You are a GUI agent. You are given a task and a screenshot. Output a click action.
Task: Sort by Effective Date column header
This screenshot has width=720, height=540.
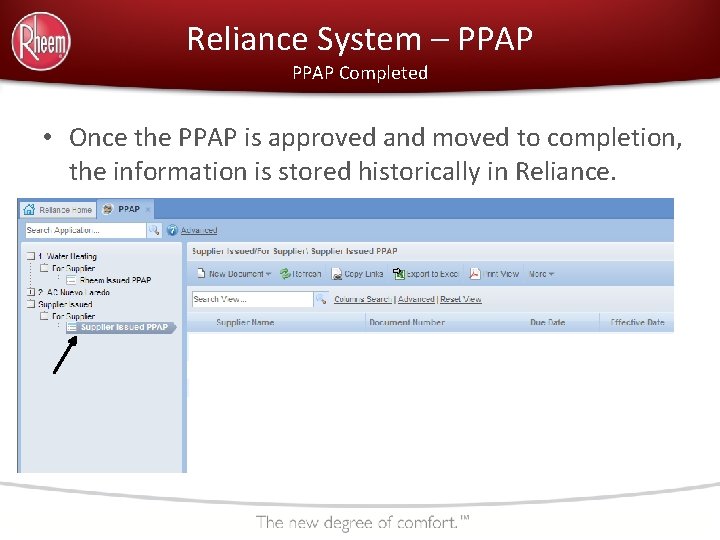point(637,322)
